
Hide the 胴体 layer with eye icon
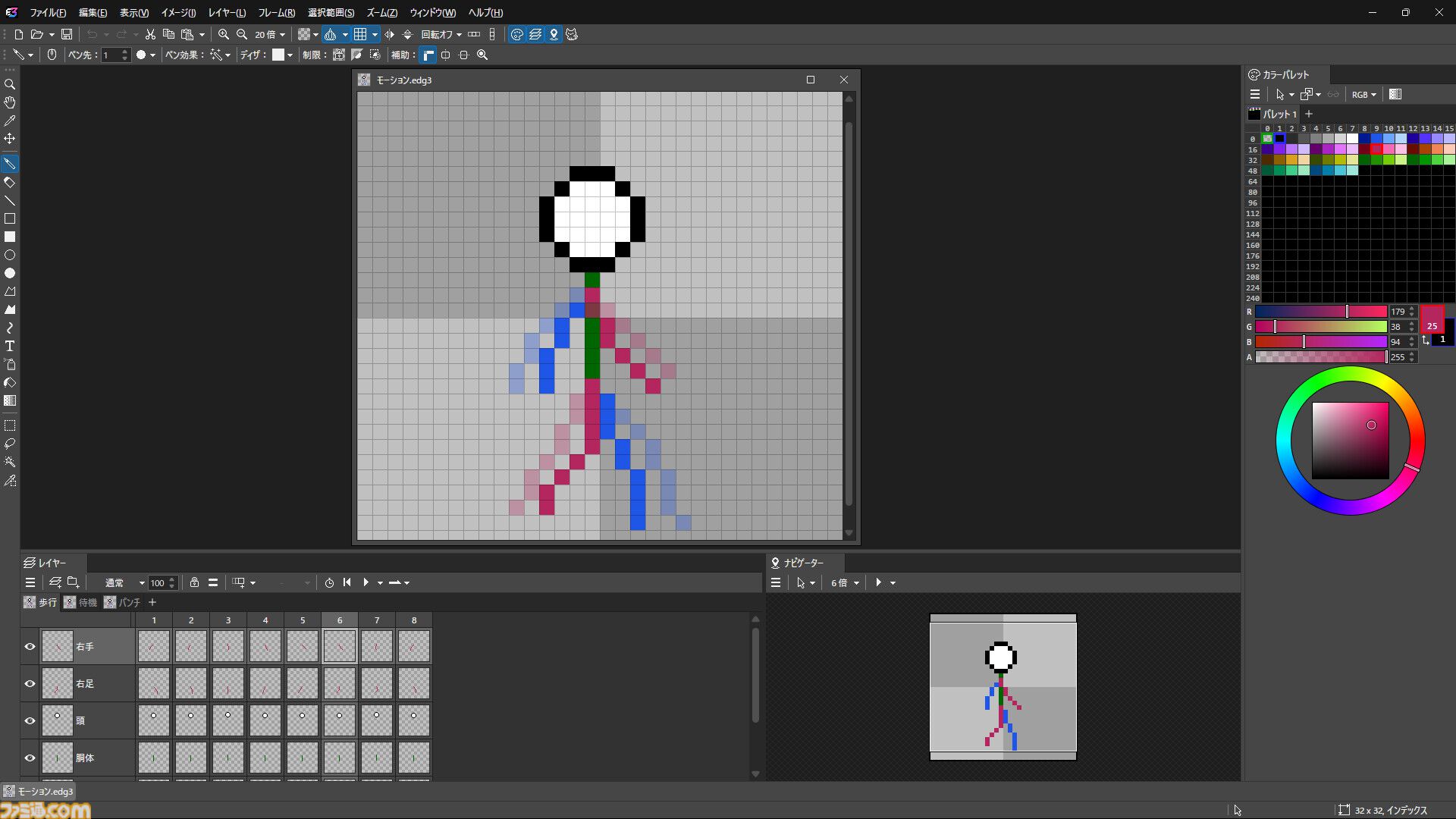30,758
